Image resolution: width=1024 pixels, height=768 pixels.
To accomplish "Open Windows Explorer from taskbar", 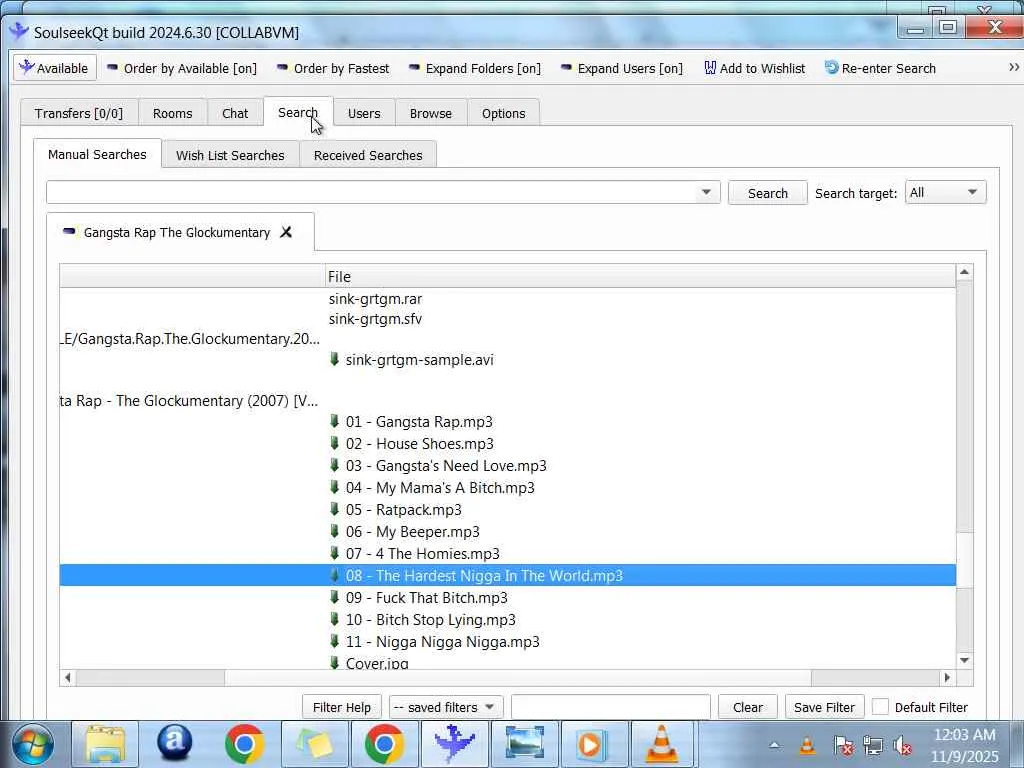I will [x=104, y=744].
